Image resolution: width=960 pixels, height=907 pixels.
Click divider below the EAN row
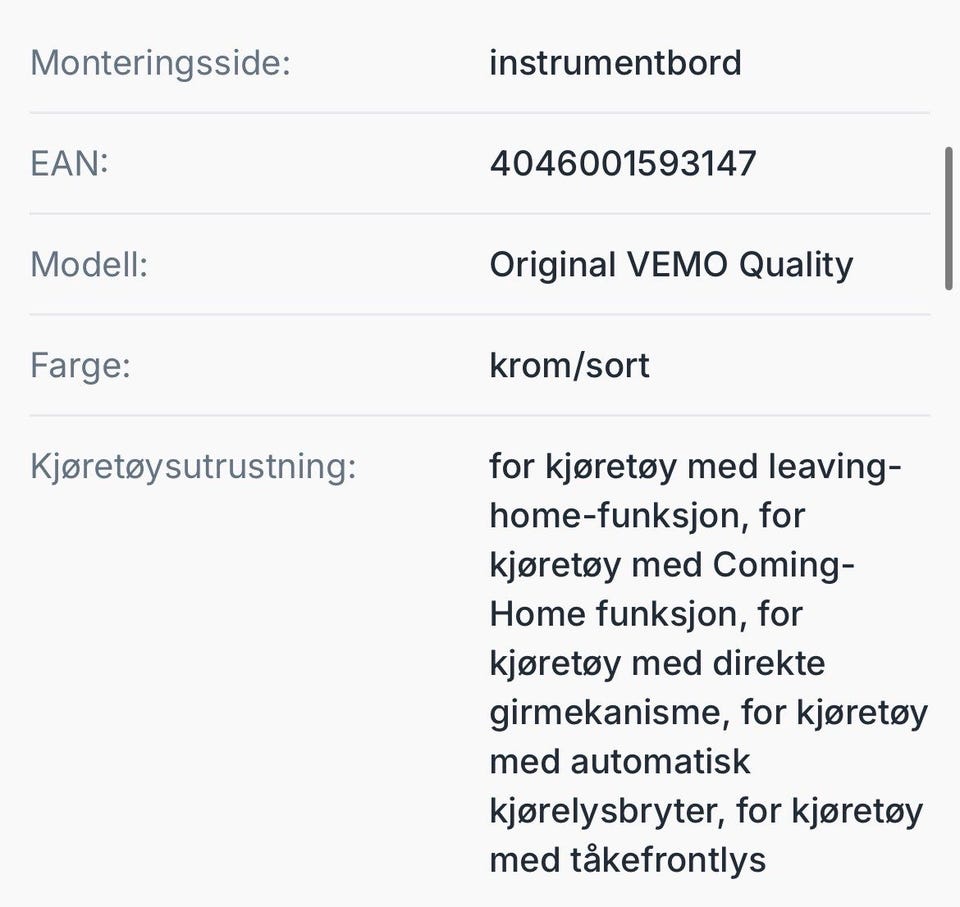tap(480, 214)
